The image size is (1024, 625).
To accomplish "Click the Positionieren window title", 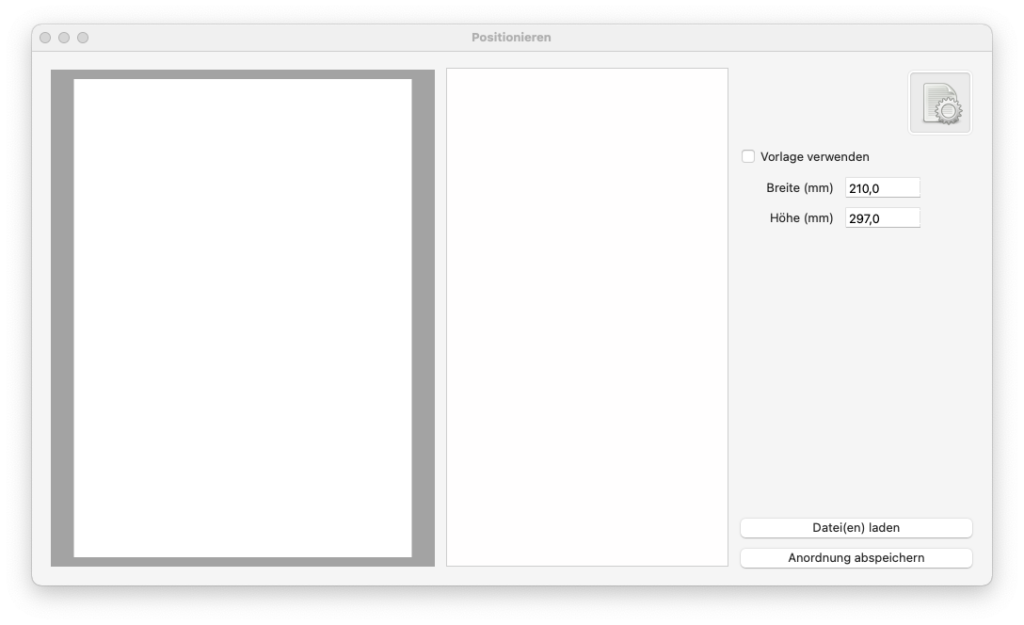I will coord(511,38).
